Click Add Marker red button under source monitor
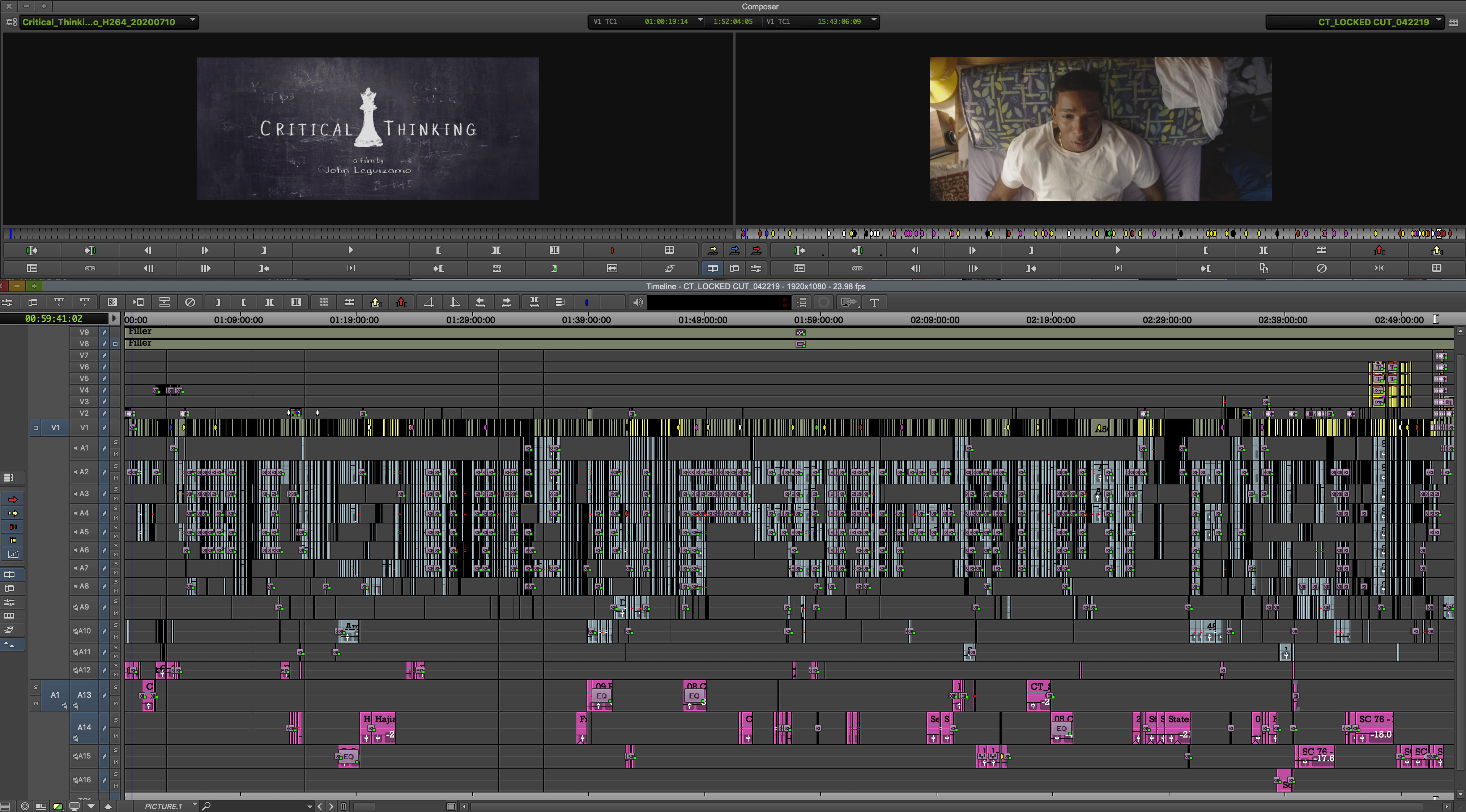The image size is (1466, 812). (x=612, y=251)
